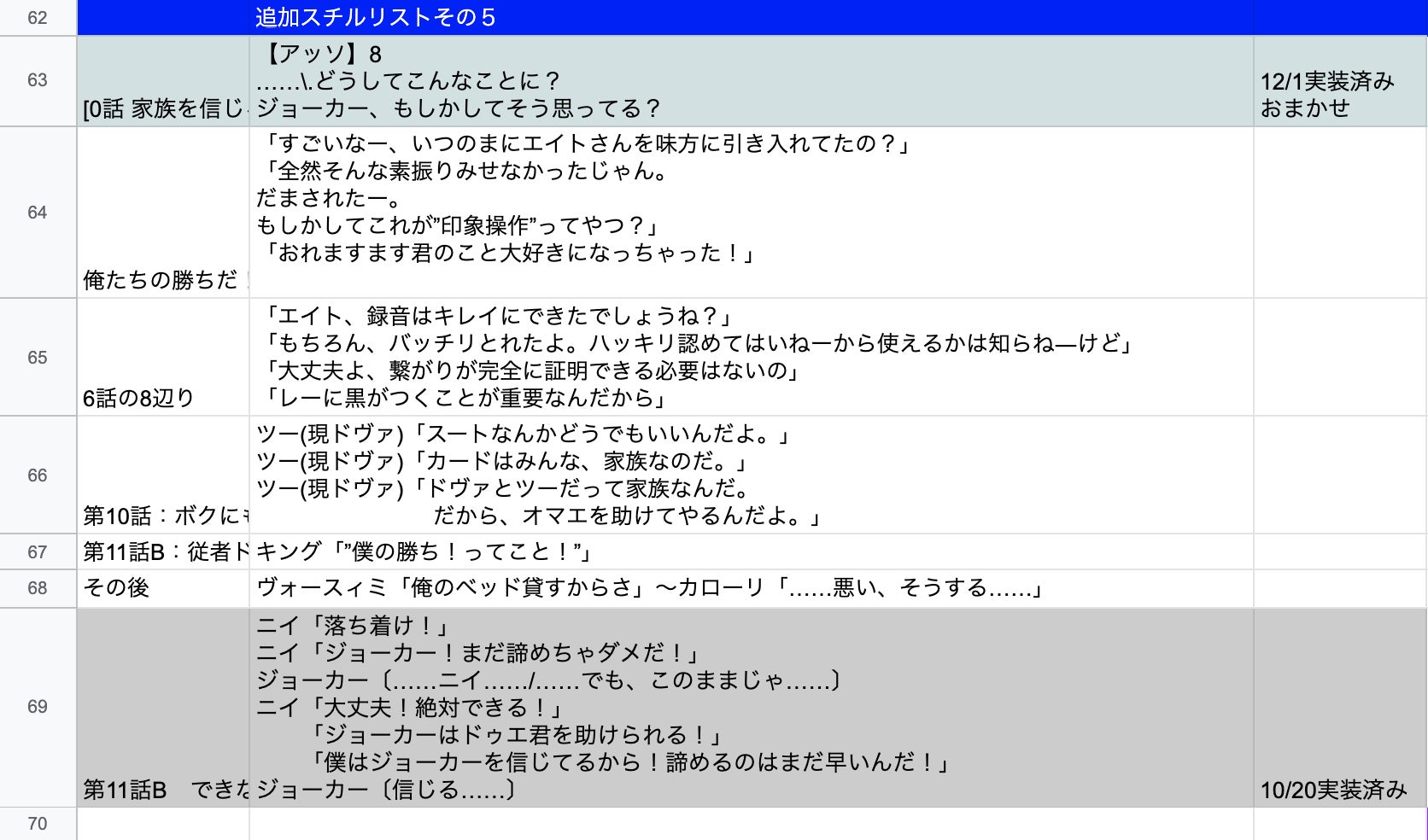The image size is (1428, 840).
Task: Click the ツー(現ドヴァ) dialogue cell
Action: (750, 475)
